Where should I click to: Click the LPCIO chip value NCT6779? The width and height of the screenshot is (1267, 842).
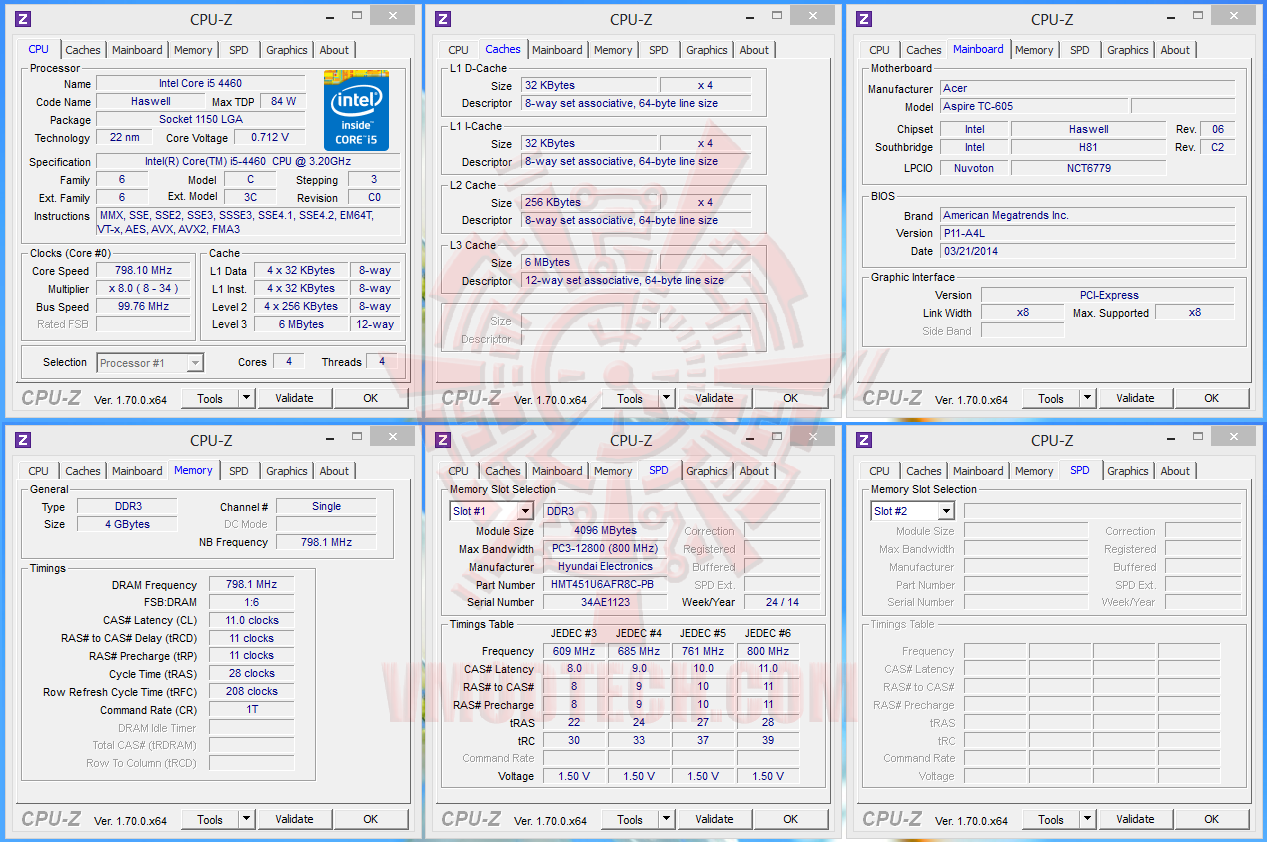1088,168
